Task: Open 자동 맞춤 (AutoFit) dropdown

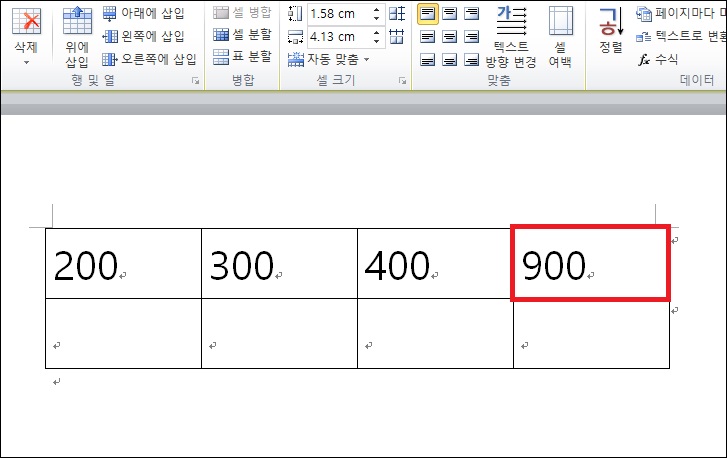Action: tap(328, 59)
